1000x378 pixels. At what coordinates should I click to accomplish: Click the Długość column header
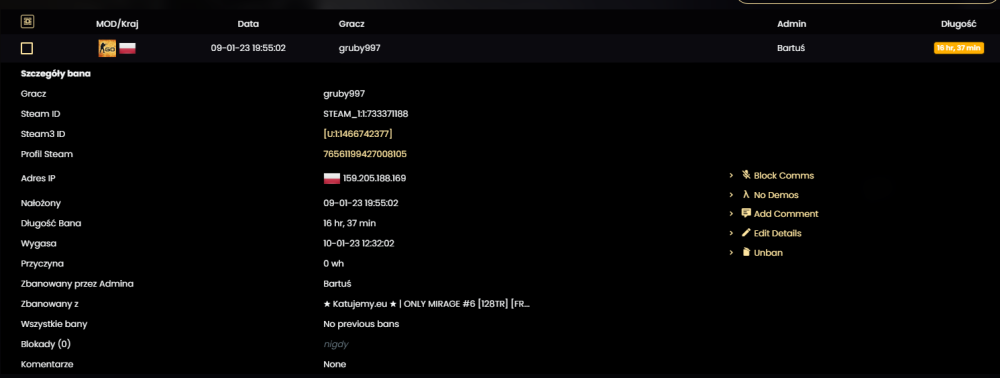(x=959, y=24)
